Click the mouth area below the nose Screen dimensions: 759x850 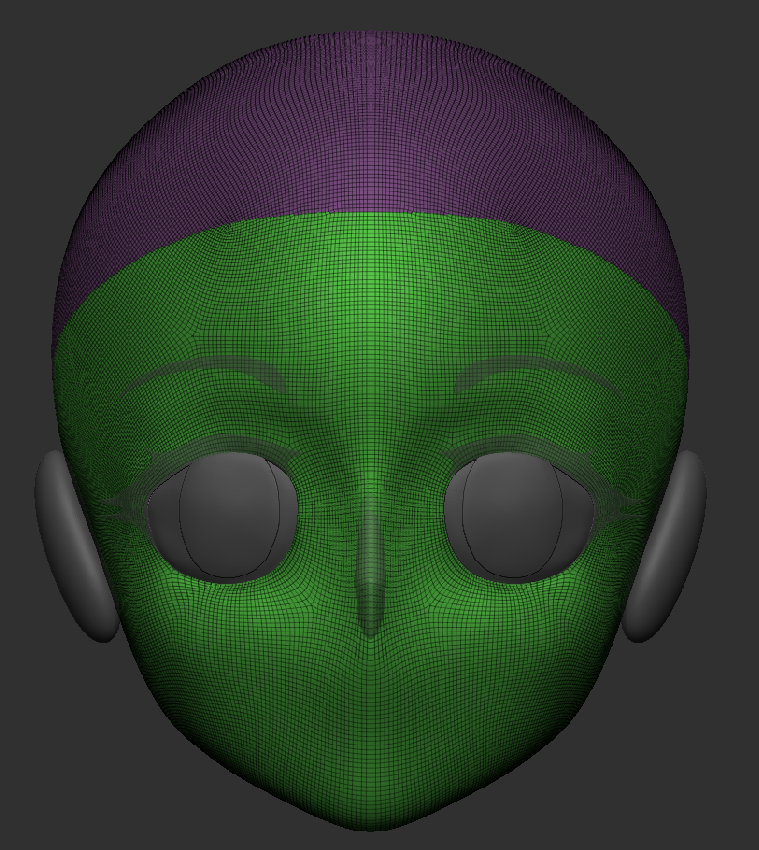point(372,700)
